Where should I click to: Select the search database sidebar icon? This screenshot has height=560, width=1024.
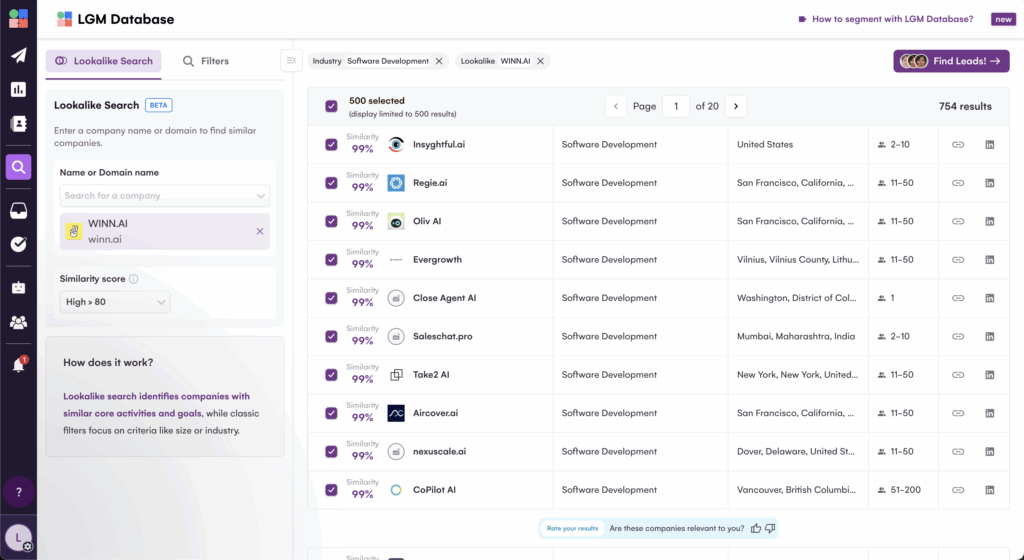tap(18, 167)
